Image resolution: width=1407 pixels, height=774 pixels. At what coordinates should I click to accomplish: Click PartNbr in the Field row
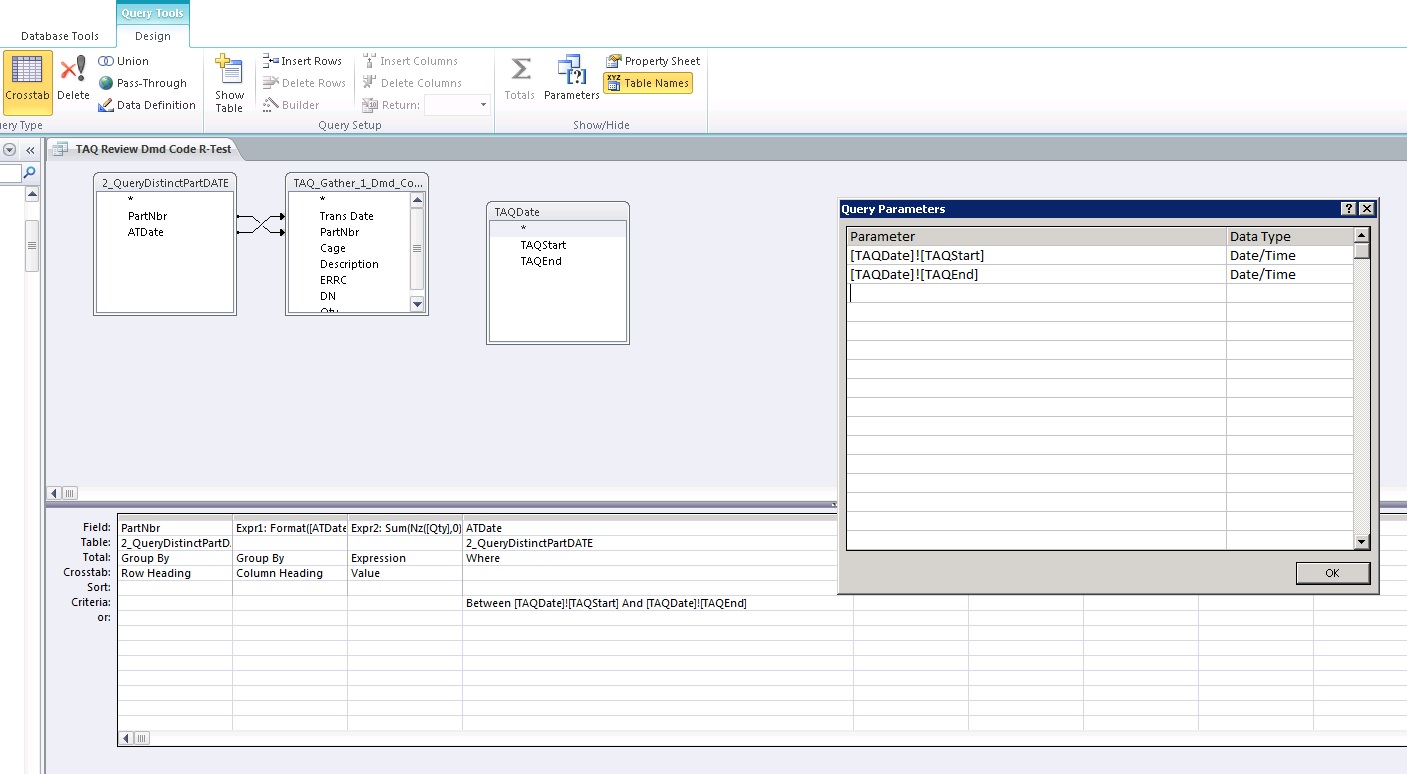coord(175,528)
